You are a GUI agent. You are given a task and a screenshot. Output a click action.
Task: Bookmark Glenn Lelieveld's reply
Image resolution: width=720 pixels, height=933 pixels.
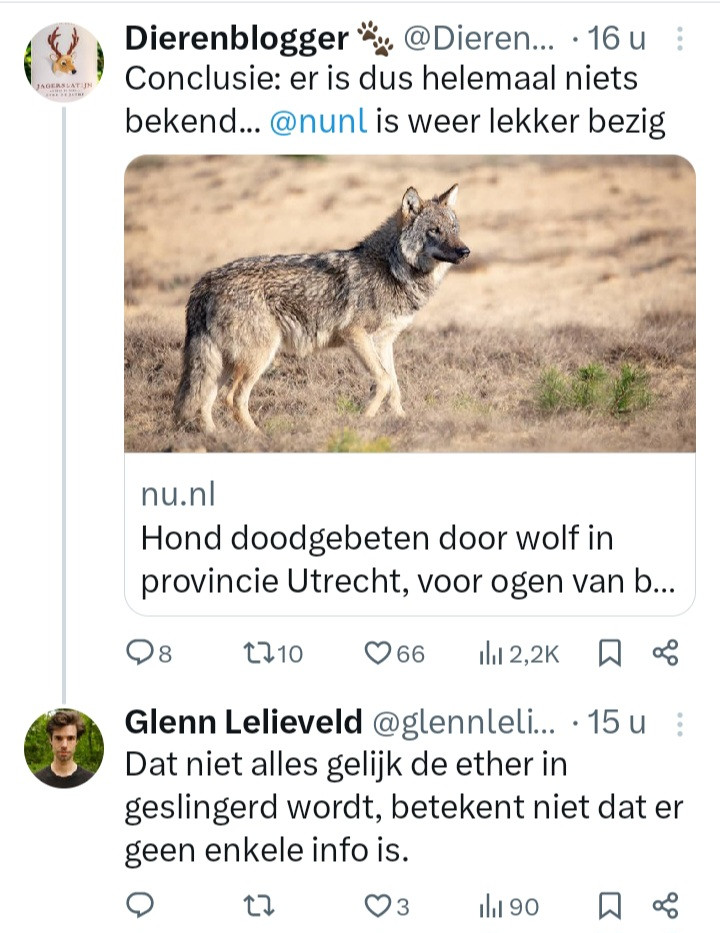coord(610,906)
